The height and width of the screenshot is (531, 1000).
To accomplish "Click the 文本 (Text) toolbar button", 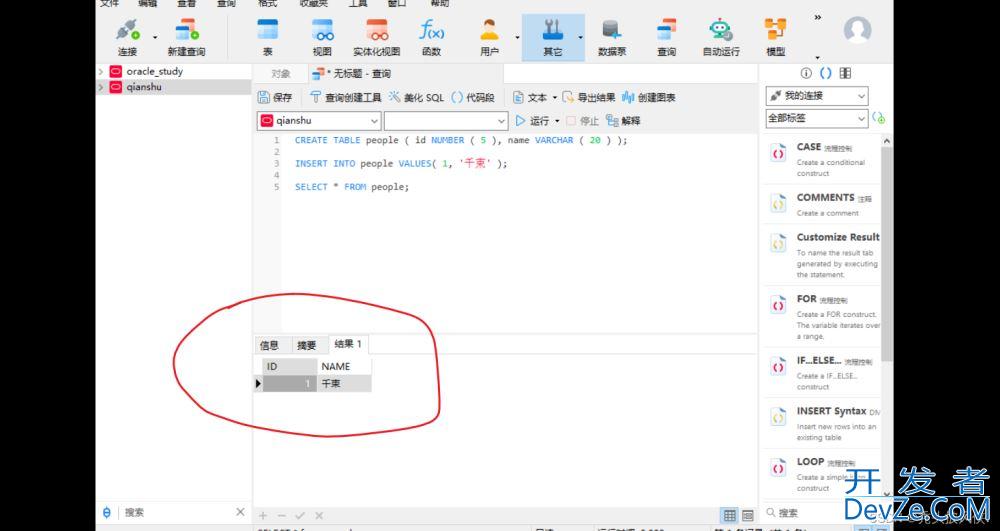I will [530, 98].
